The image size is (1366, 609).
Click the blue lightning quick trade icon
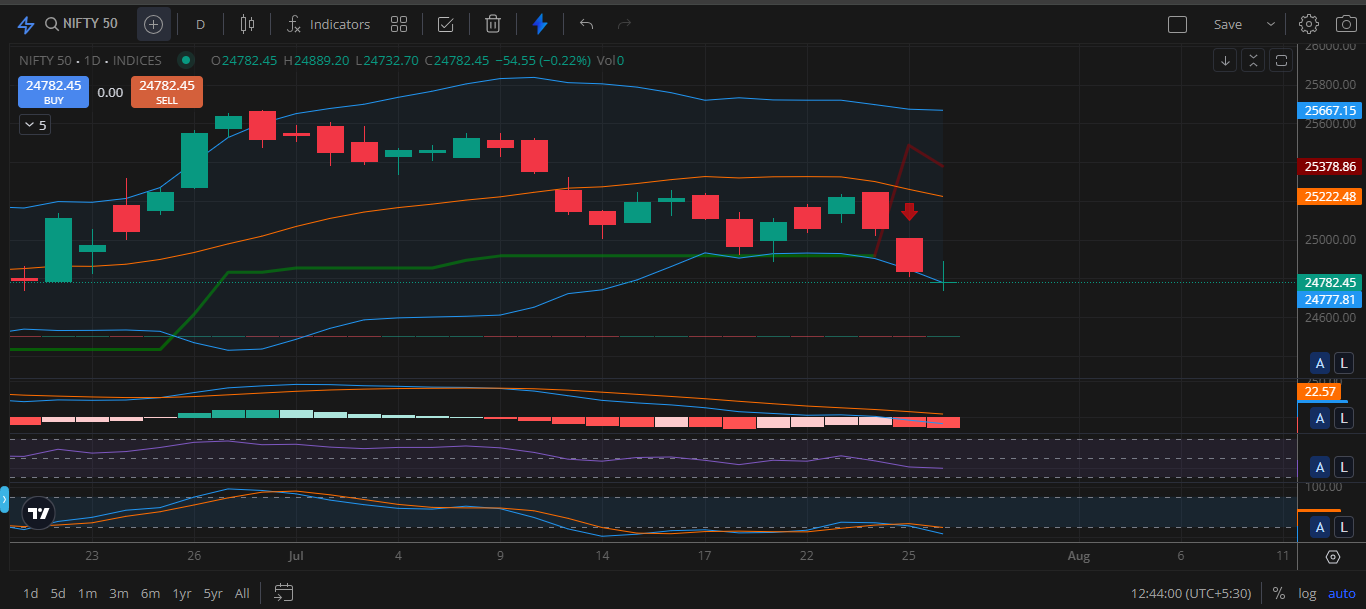point(540,24)
